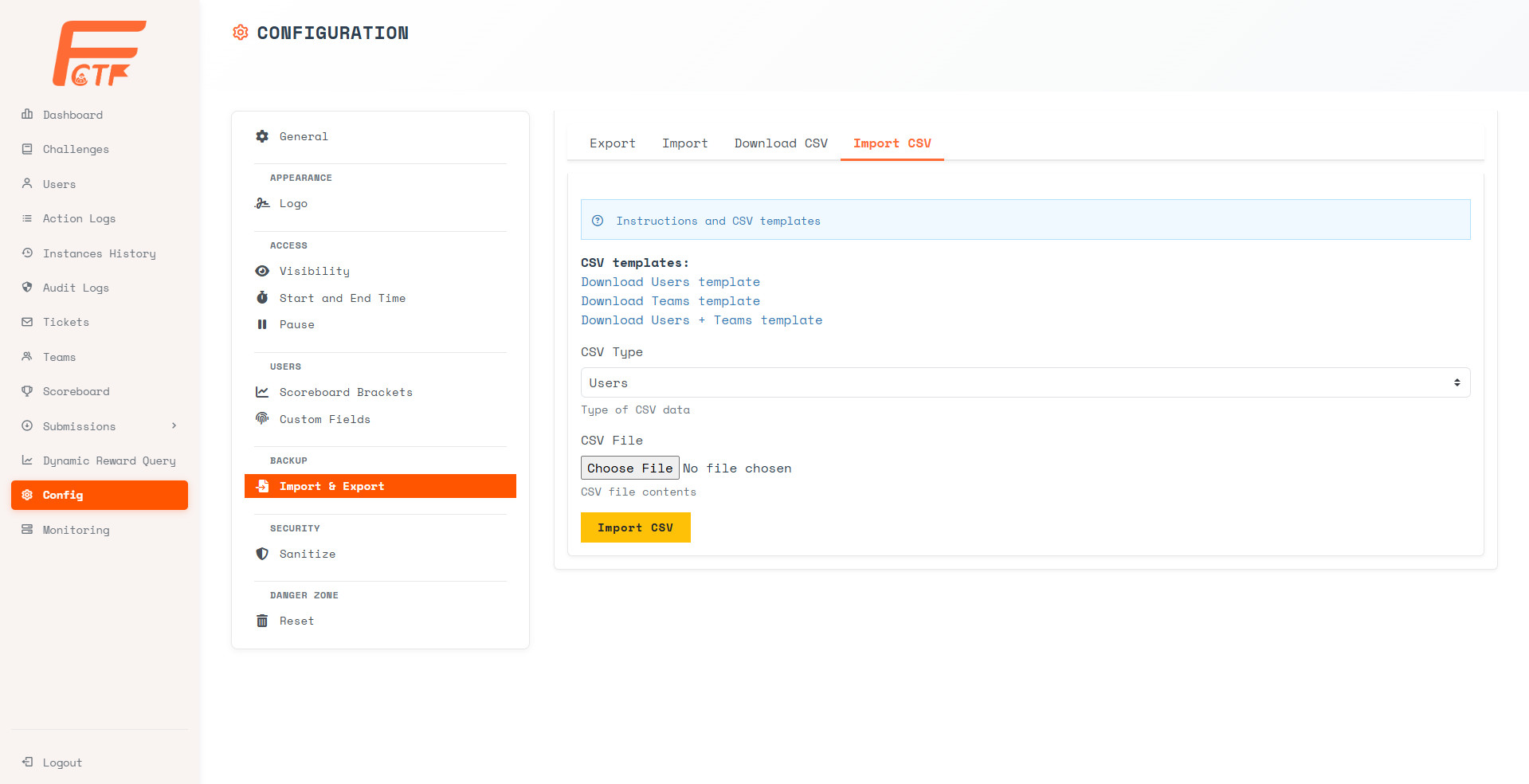Click the Audit Logs shield icon
Screen dimensions: 1529x784
coord(27,287)
